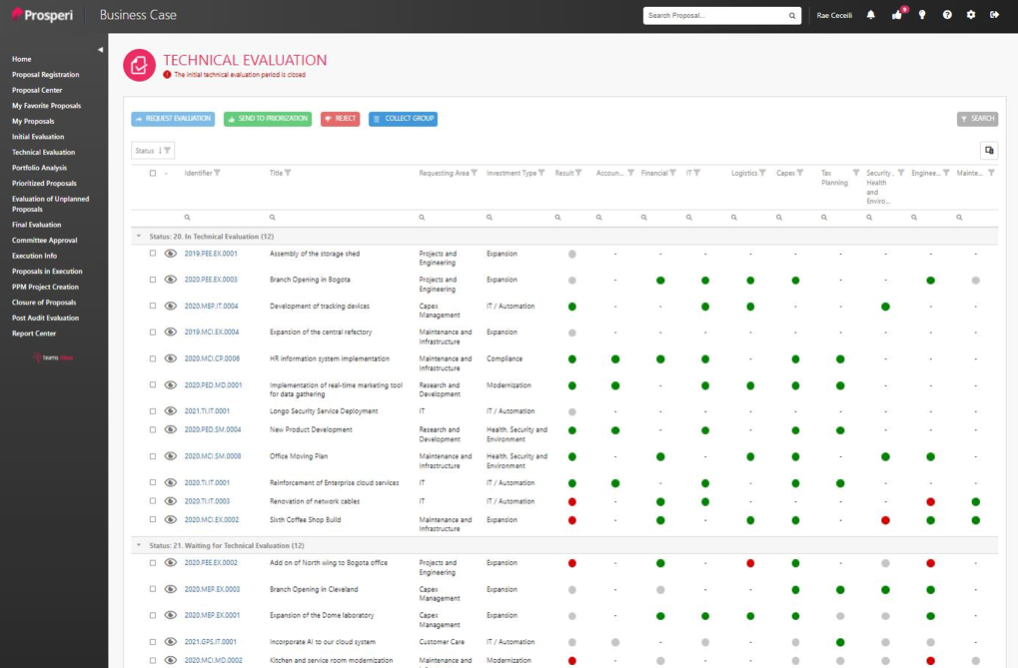Image resolution: width=1018 pixels, height=668 pixels.
Task: Collapse the left sidebar with the arrow
Action: click(100, 49)
